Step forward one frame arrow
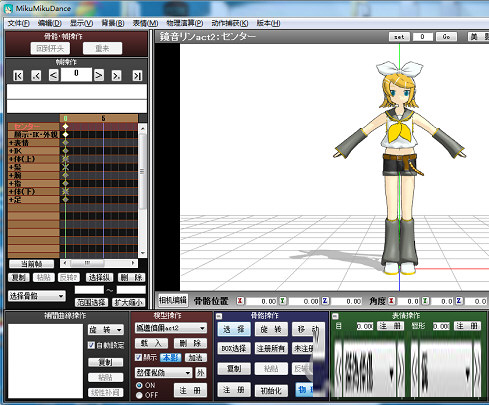 pyautogui.click(x=99, y=75)
